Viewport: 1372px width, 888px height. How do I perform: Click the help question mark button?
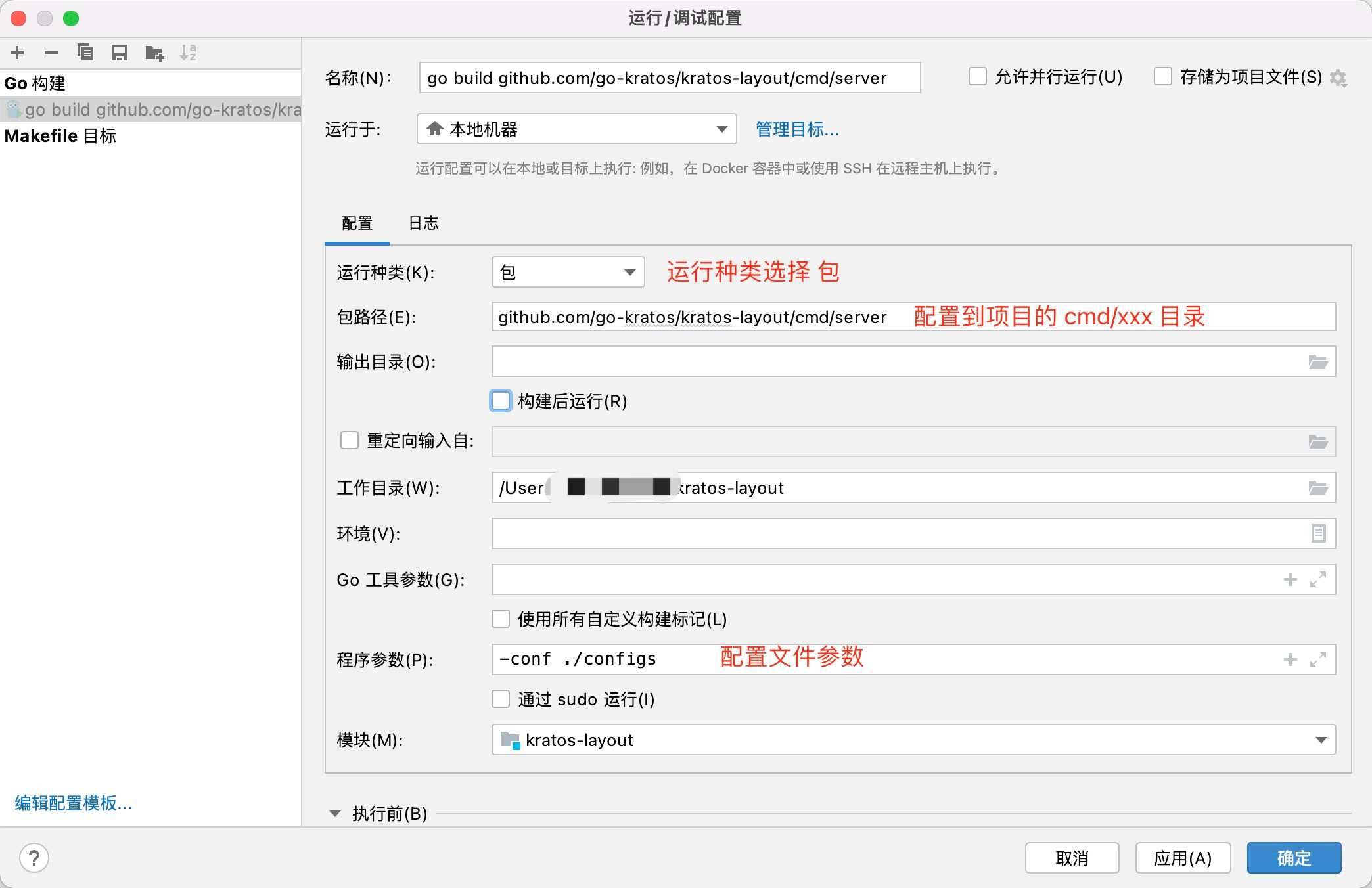pyautogui.click(x=34, y=858)
